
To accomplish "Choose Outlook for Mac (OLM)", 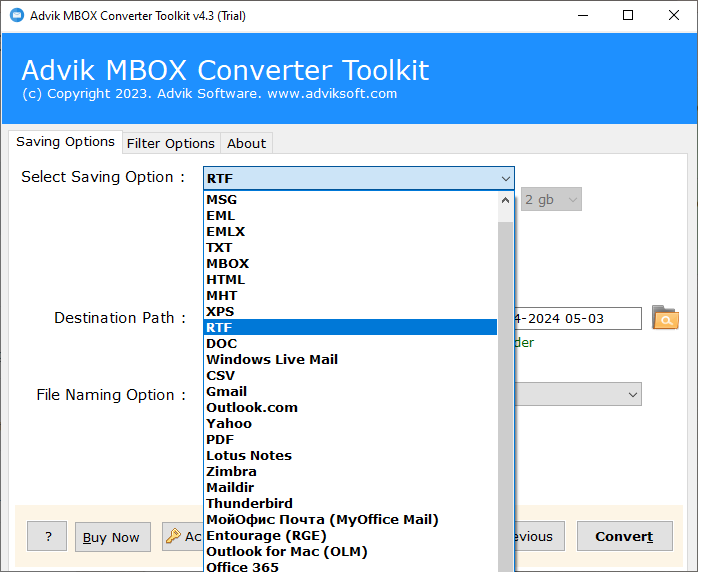I will coord(351,552).
